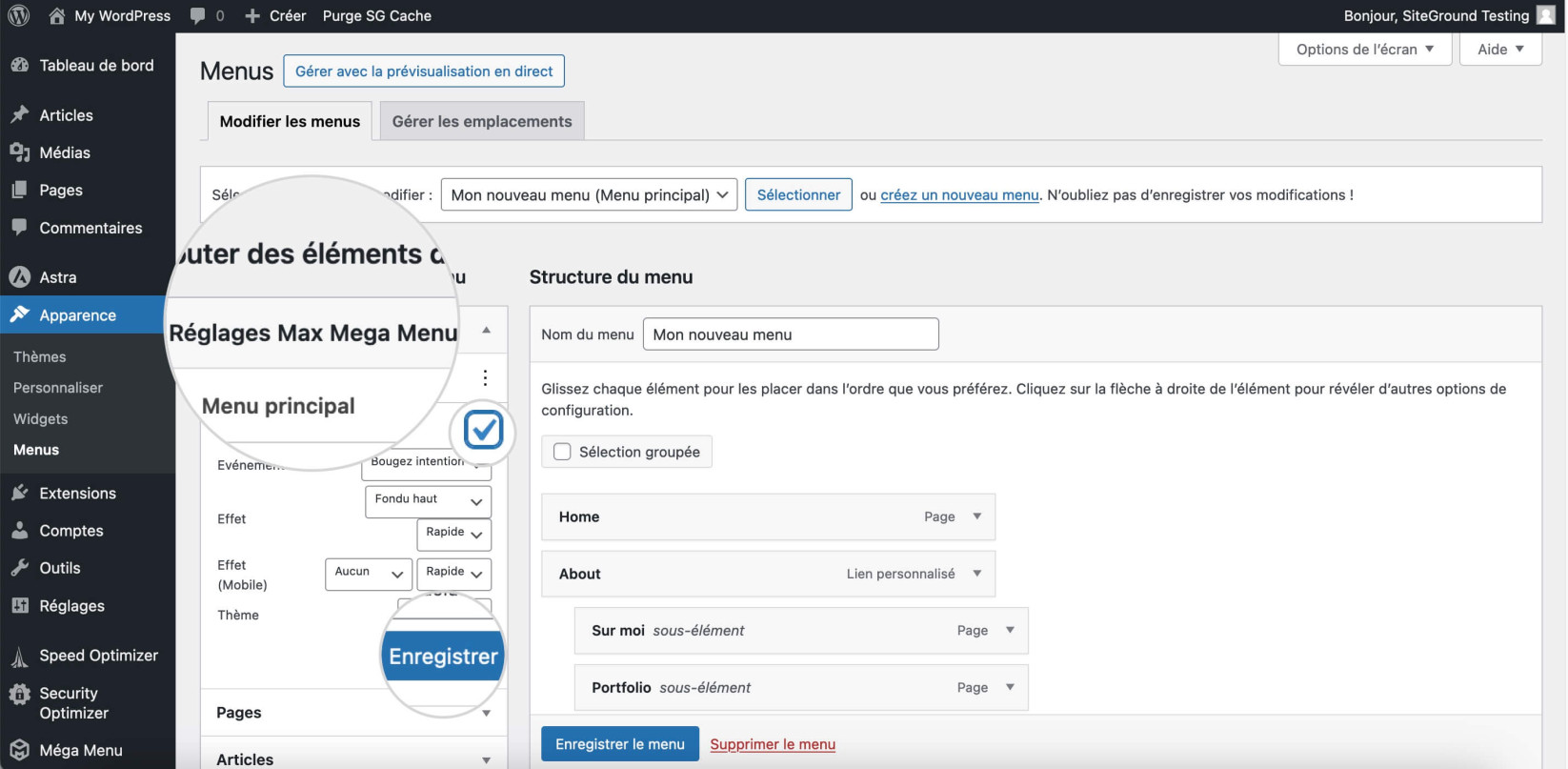Expand the Portfolio sub-item arrow
The width and height of the screenshot is (1568, 769).
click(1010, 687)
